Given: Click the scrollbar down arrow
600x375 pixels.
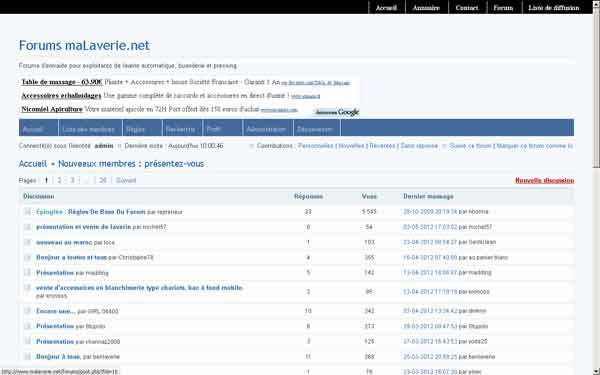Looking at the screenshot, I should 596,371.
